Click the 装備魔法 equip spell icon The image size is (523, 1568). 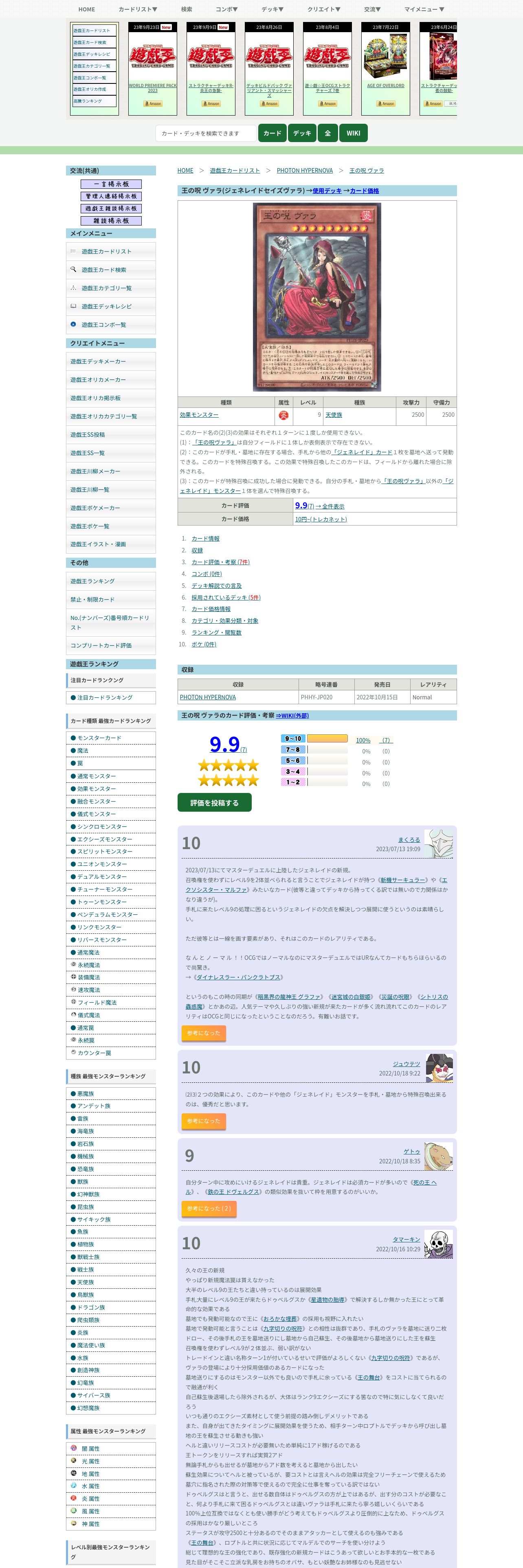click(74, 977)
